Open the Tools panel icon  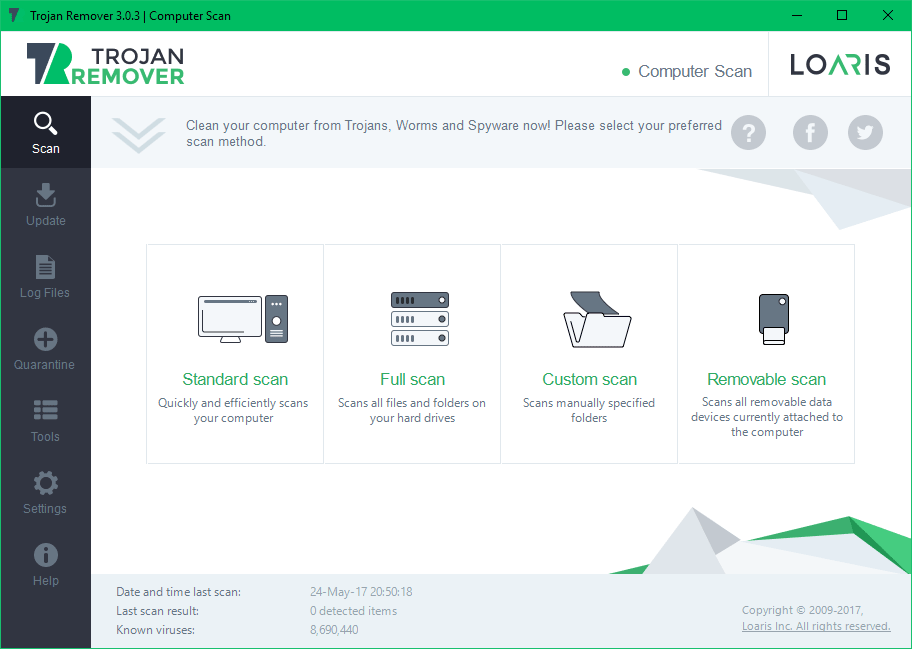point(45,411)
